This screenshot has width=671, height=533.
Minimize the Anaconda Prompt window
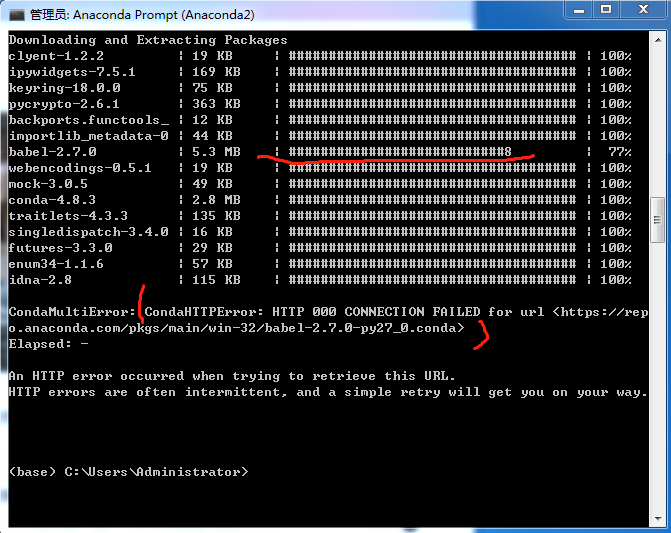[577, 11]
